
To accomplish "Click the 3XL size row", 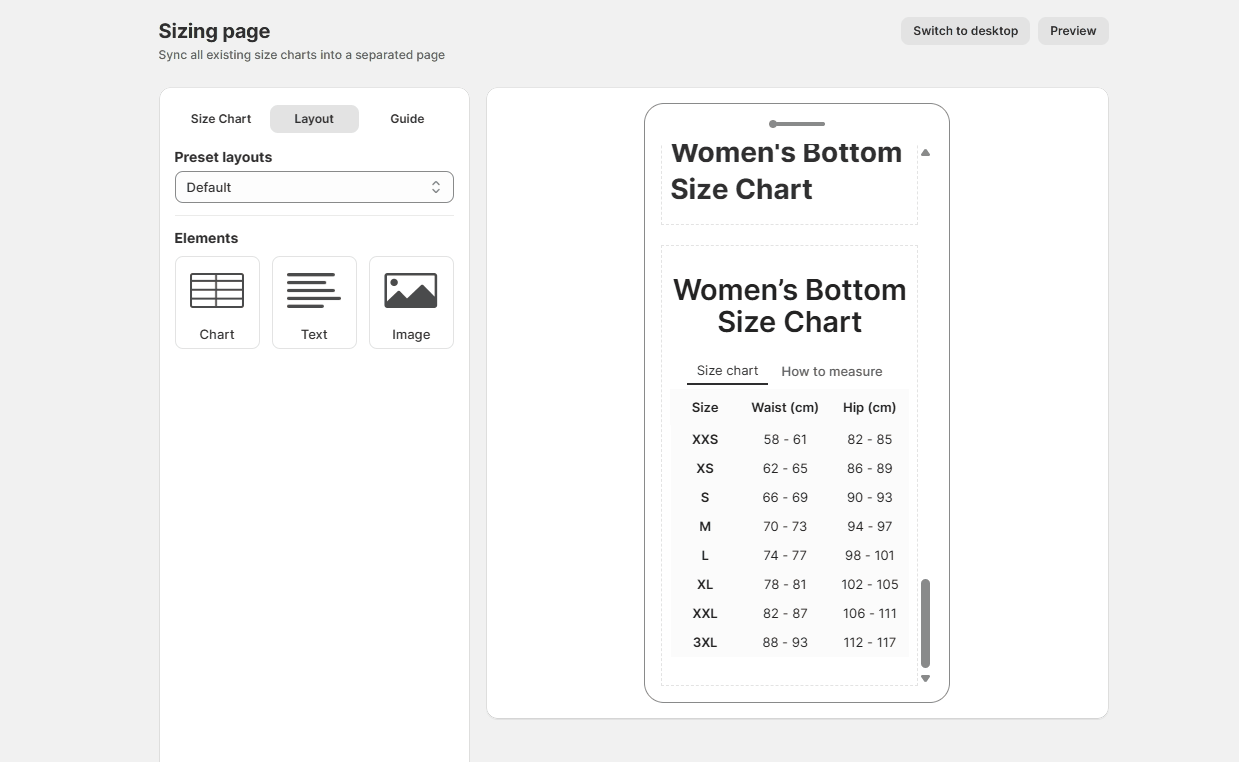I will [705, 642].
